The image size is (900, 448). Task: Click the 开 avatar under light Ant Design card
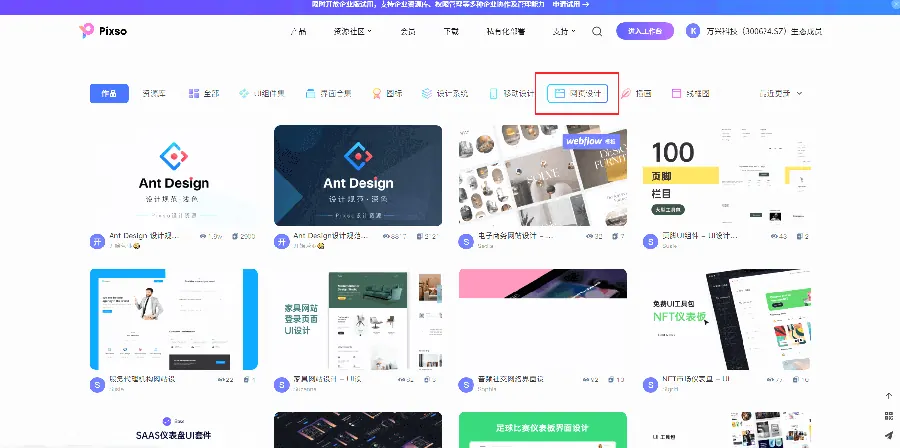(x=97, y=241)
